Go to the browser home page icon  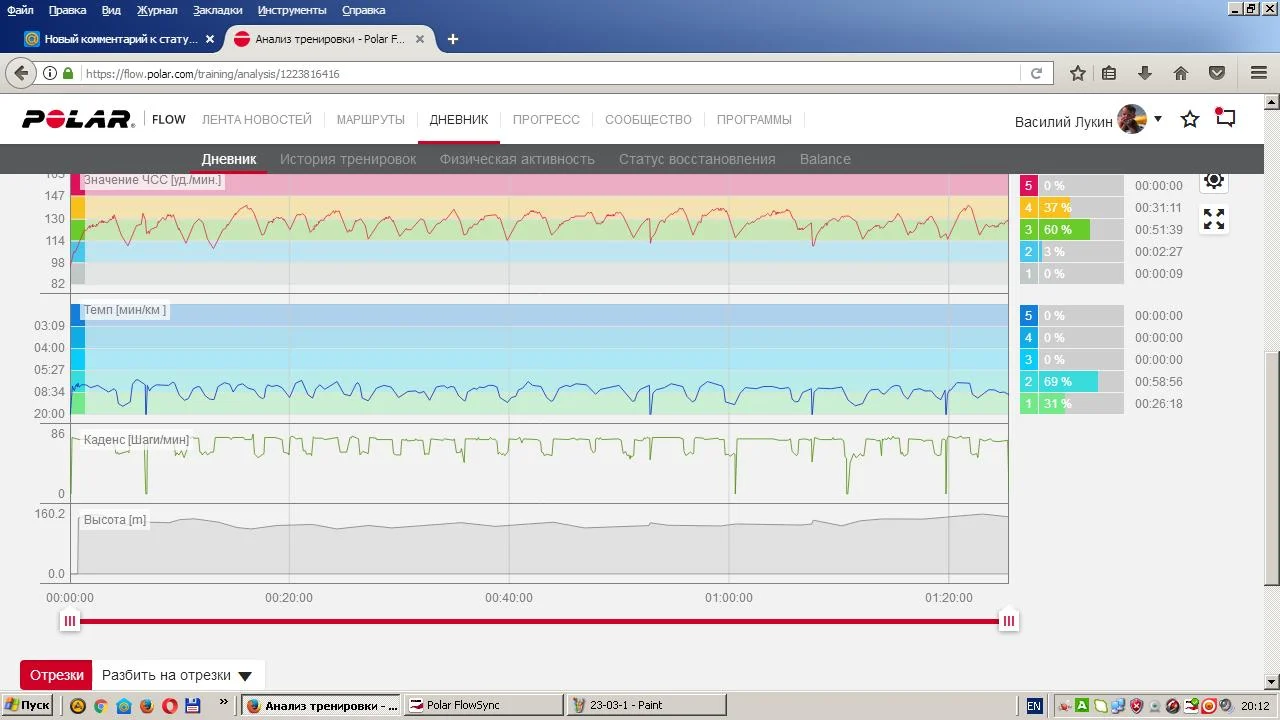[1181, 73]
